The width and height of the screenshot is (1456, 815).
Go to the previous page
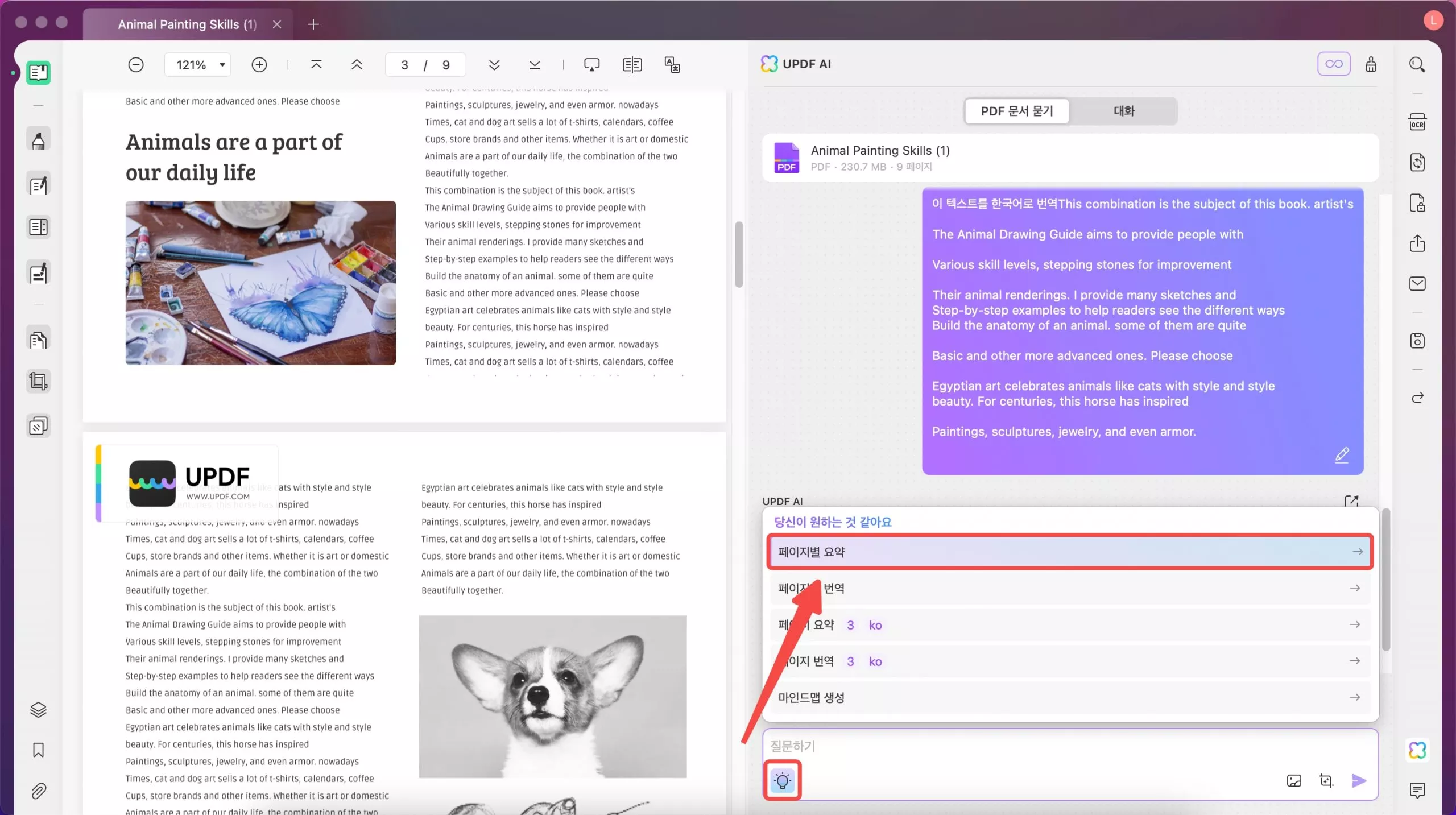(357, 65)
